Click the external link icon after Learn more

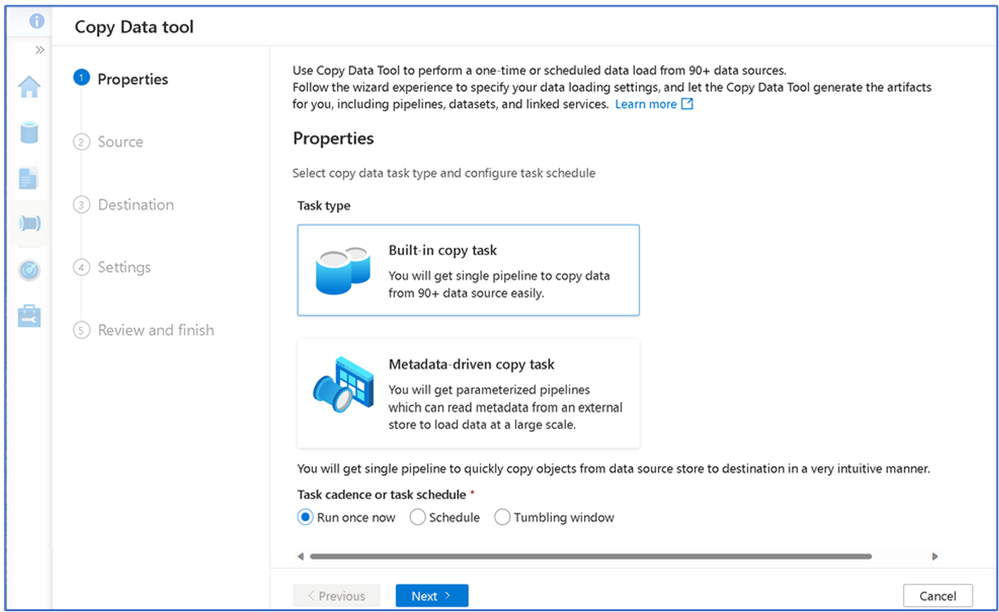pos(687,104)
